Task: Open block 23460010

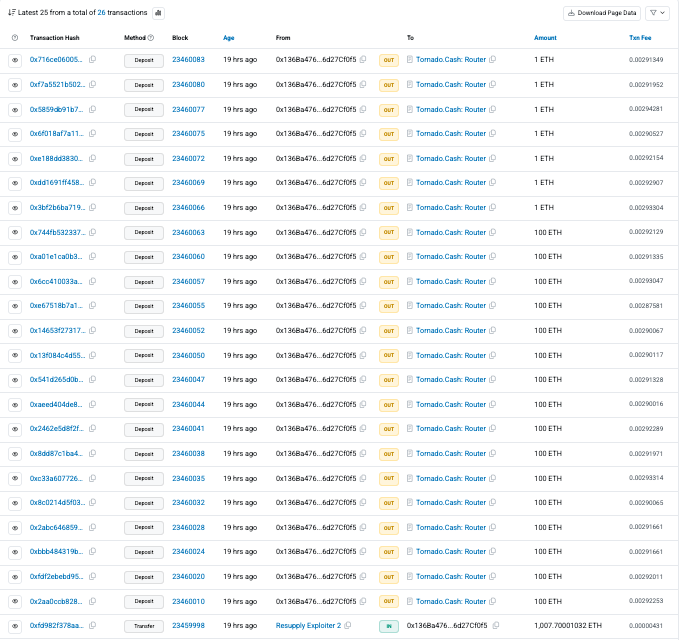Action: [188, 601]
